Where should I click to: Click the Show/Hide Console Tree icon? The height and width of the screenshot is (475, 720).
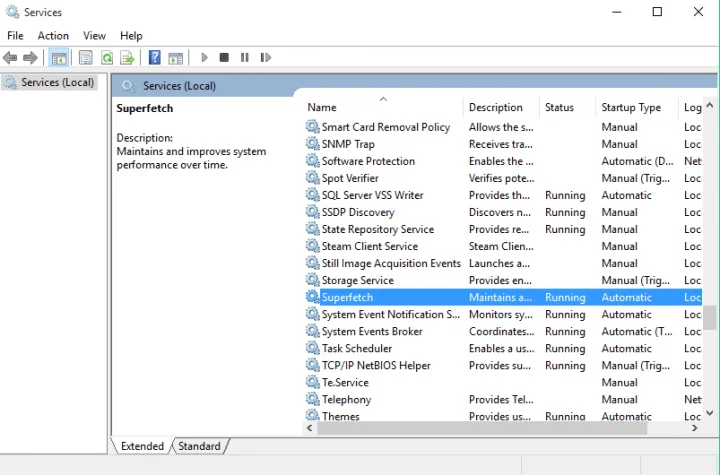coord(59,58)
